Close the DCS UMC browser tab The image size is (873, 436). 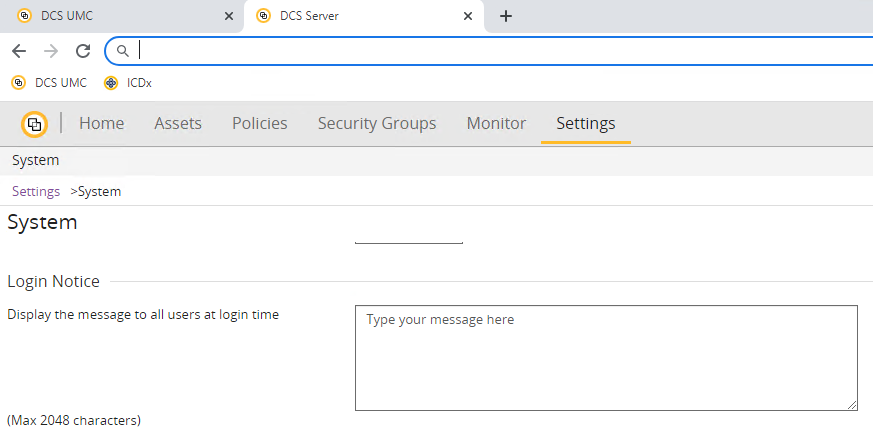coord(228,16)
